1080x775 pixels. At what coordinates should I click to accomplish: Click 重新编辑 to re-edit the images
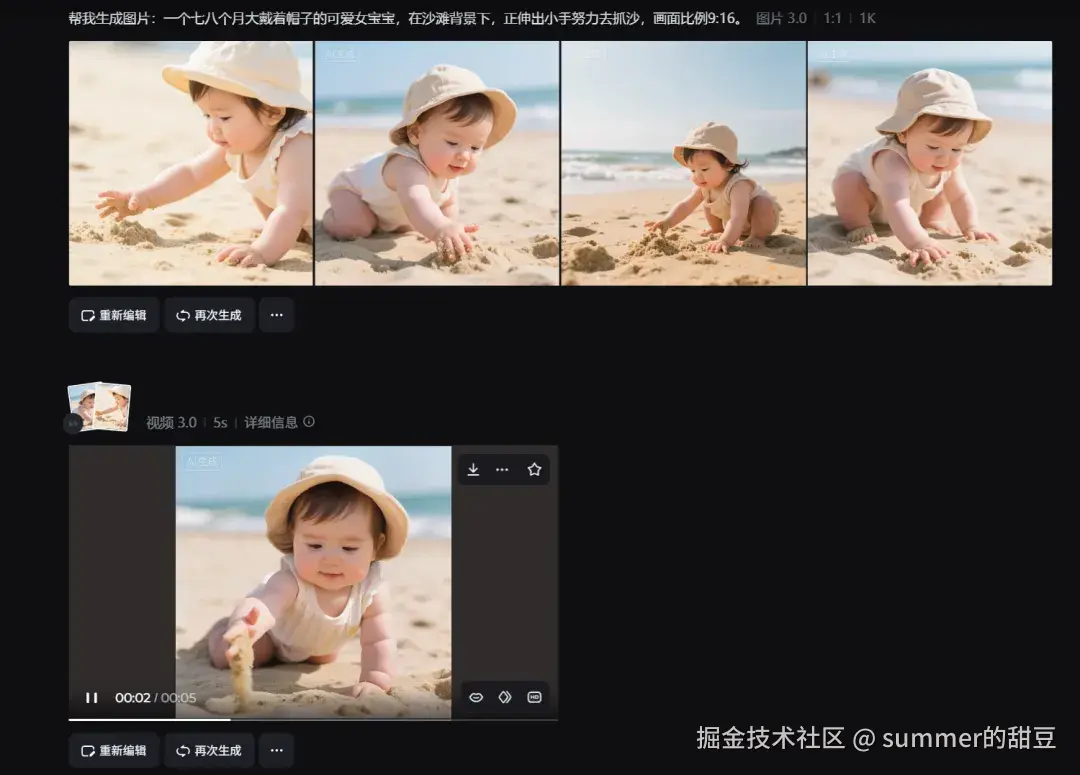[113, 315]
